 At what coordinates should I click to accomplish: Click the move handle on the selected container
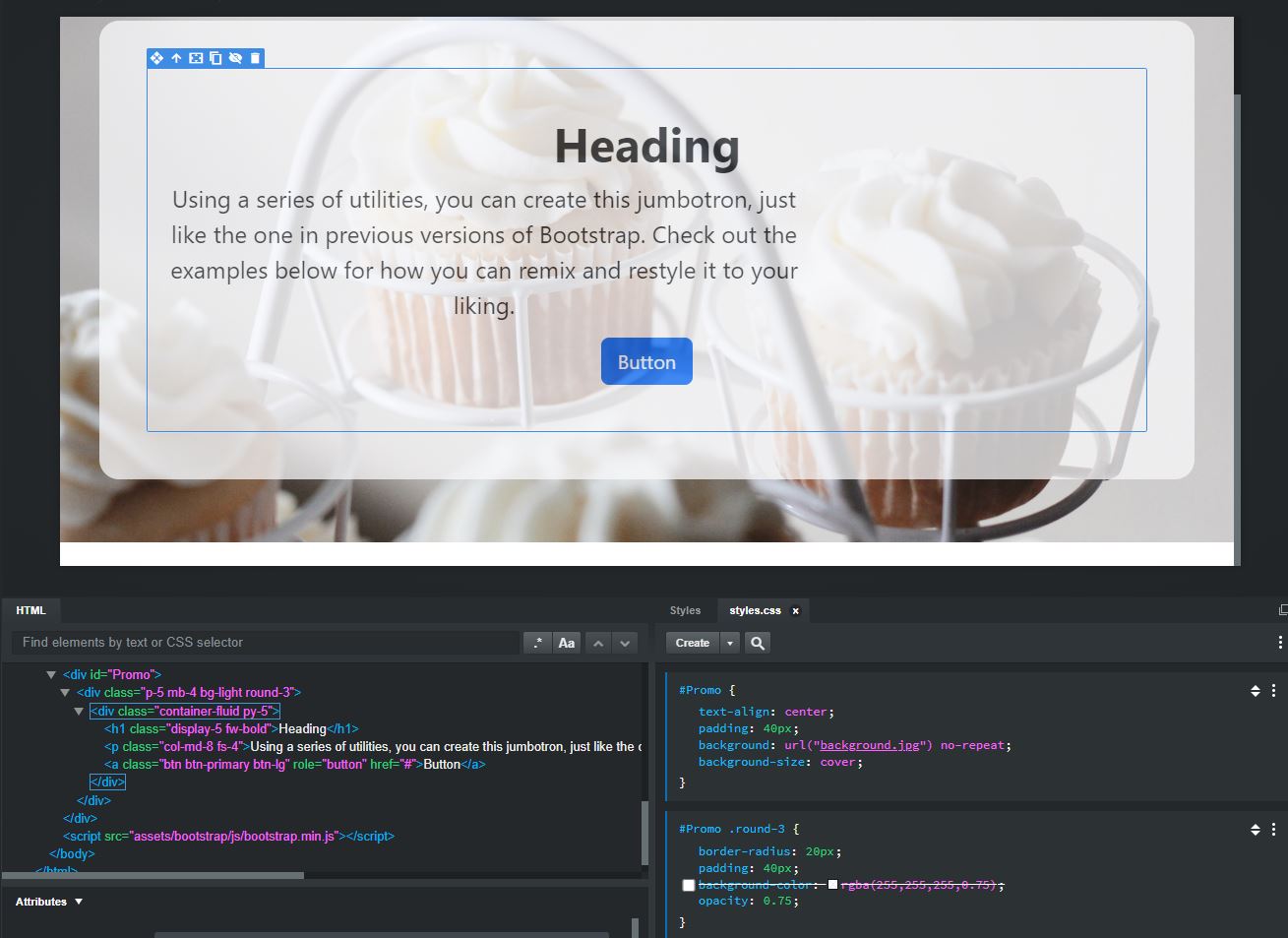pyautogui.click(x=156, y=58)
